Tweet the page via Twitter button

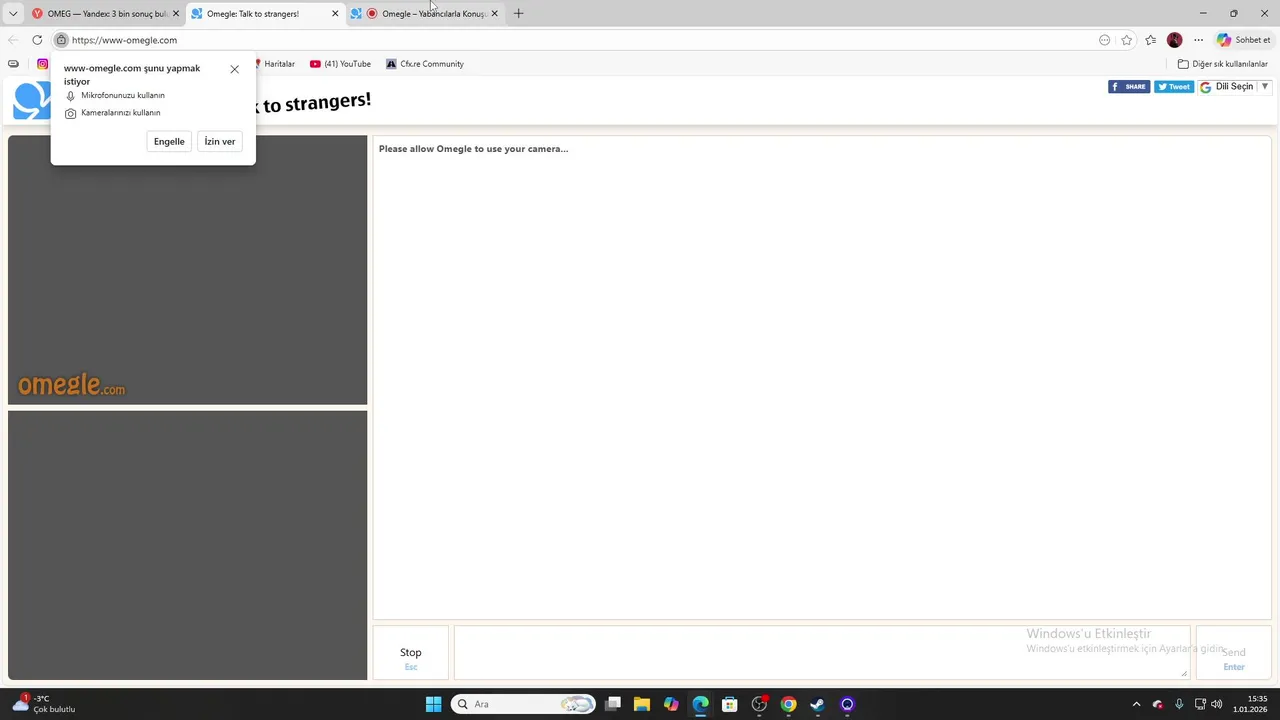(x=1174, y=87)
